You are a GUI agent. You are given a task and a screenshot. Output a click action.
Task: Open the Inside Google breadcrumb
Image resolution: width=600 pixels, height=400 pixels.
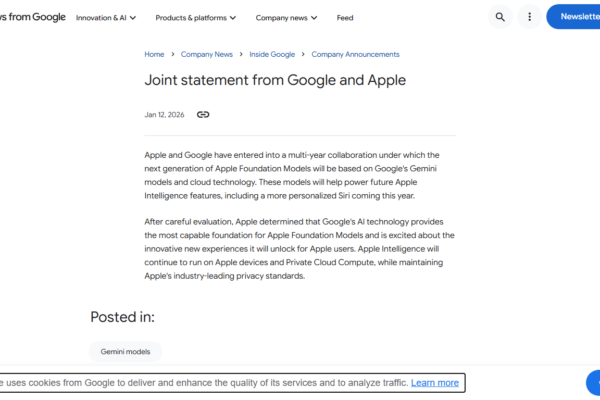click(x=272, y=54)
